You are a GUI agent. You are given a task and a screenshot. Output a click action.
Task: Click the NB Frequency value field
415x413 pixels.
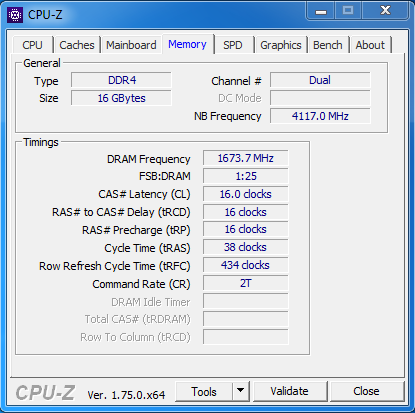tap(320, 116)
